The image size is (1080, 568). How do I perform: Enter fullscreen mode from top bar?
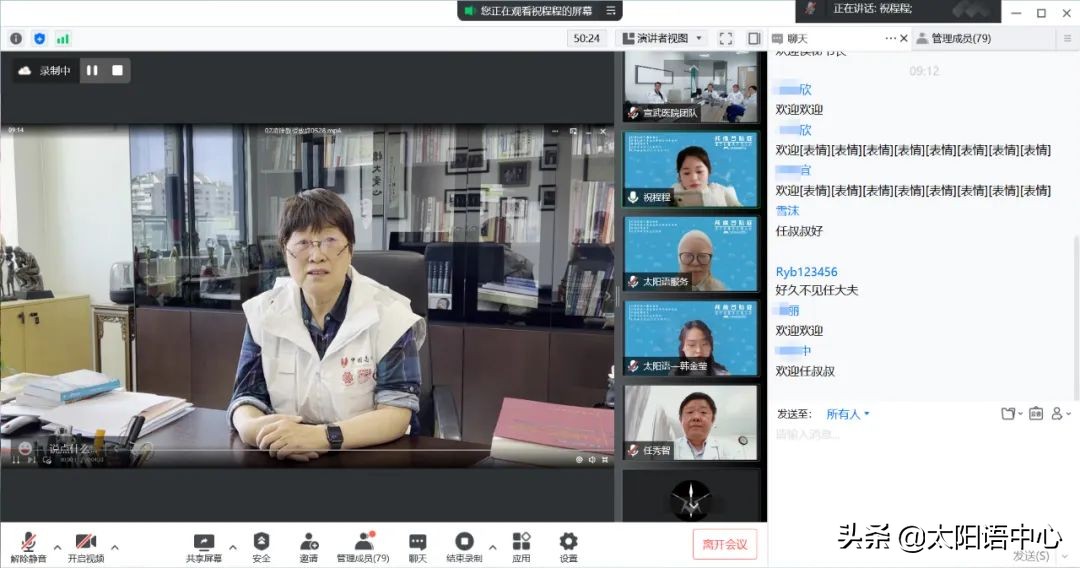click(726, 38)
